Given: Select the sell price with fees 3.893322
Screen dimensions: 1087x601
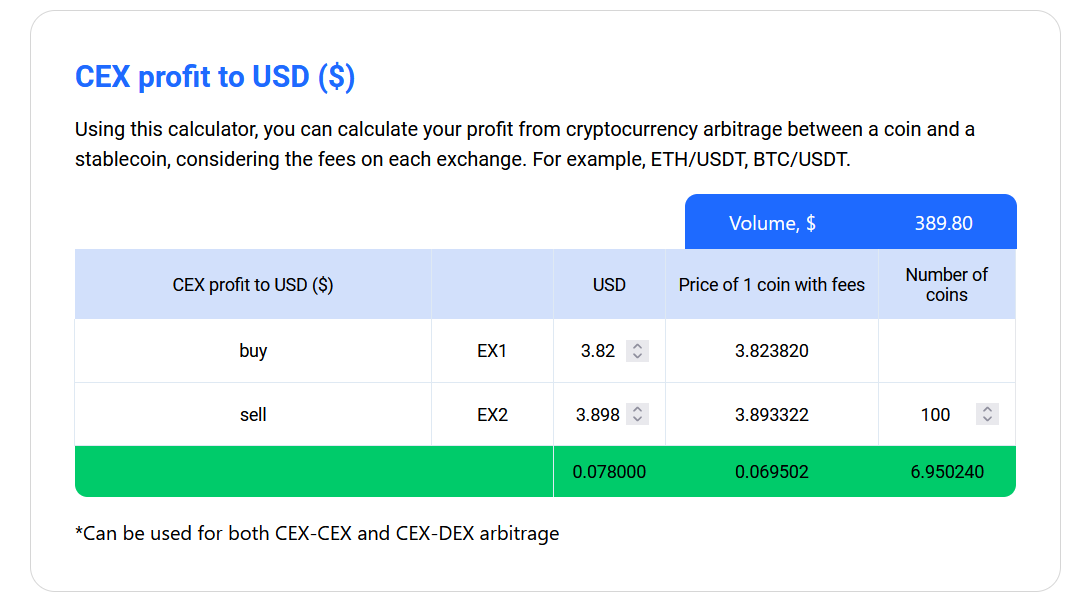Looking at the screenshot, I should (772, 415).
